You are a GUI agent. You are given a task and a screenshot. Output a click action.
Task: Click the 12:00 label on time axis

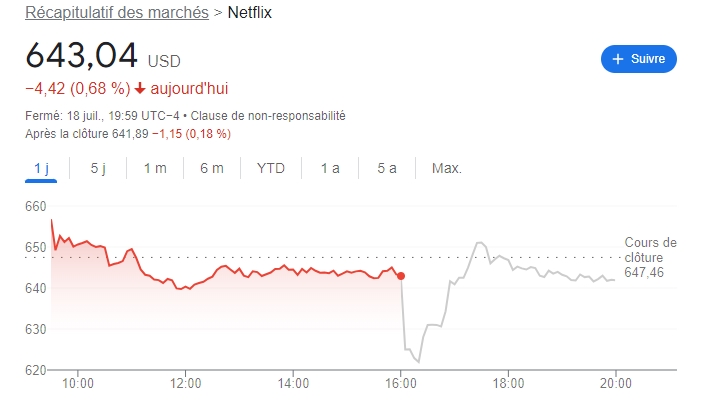click(185, 382)
